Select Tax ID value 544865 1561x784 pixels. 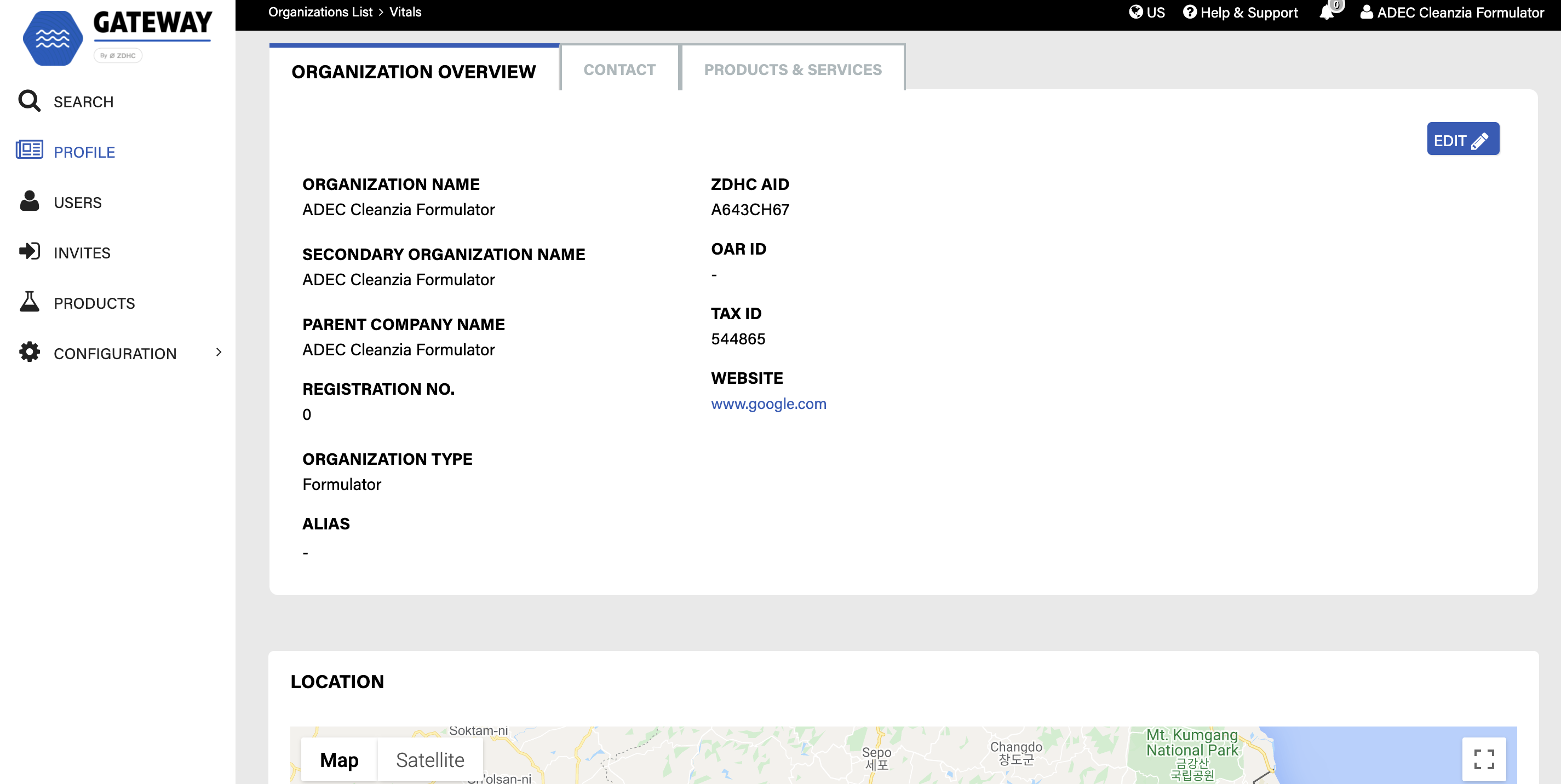(737, 339)
